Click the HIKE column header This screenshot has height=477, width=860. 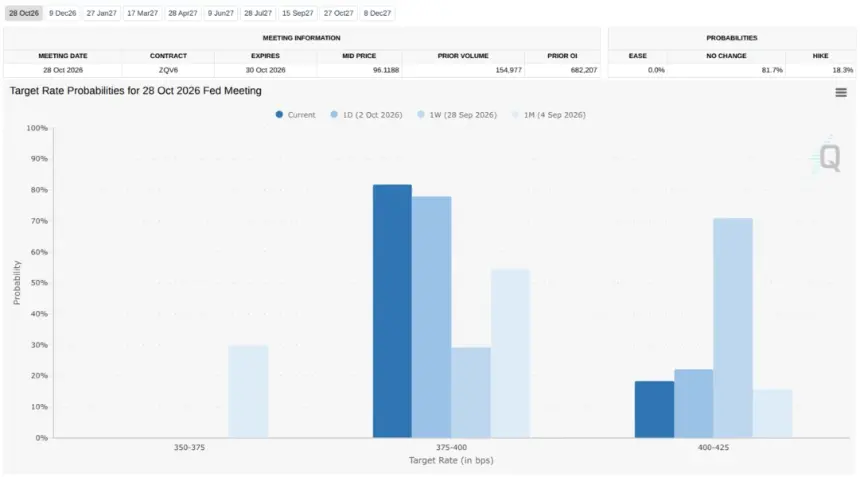point(821,56)
